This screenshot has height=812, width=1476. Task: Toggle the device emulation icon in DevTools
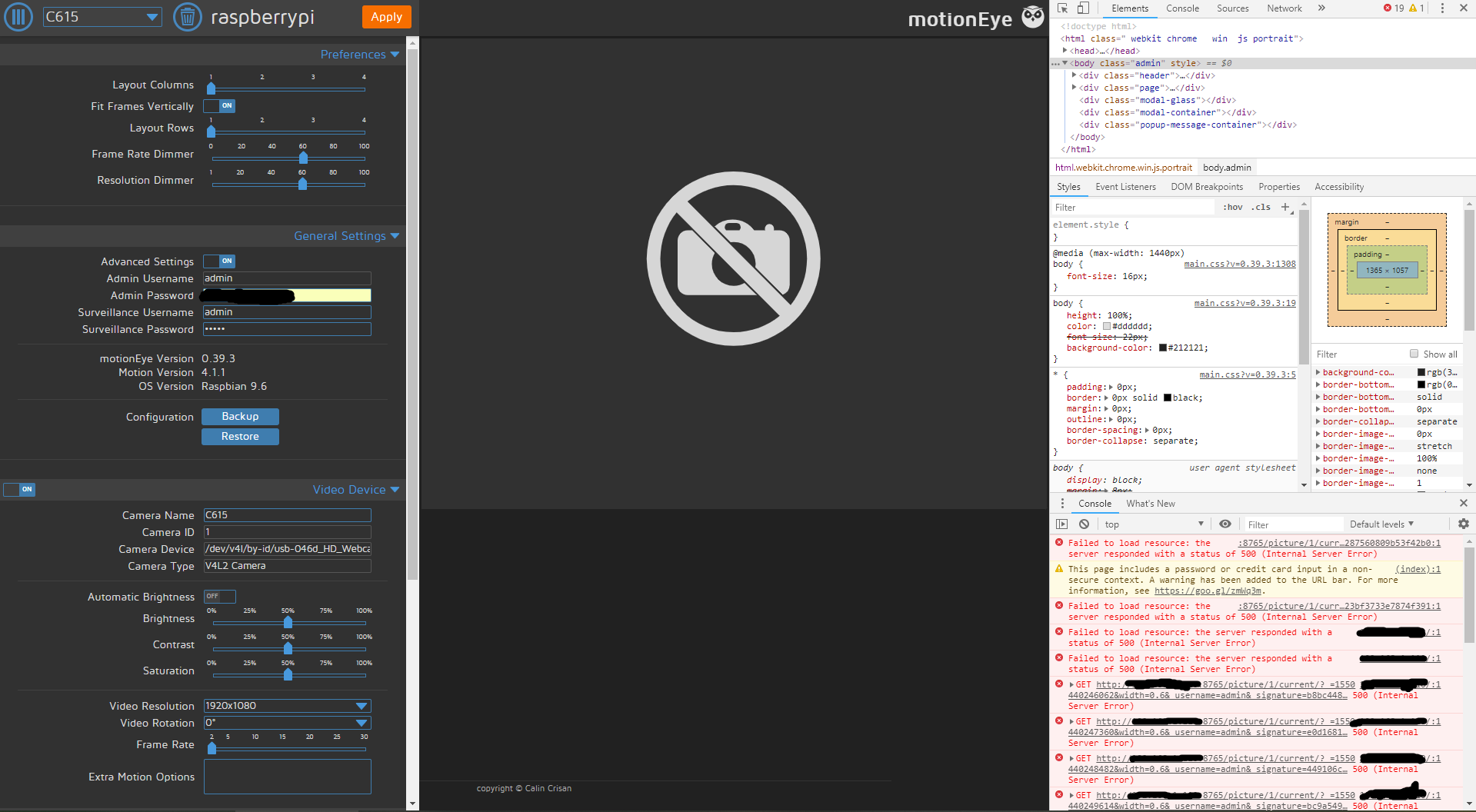[1083, 8]
